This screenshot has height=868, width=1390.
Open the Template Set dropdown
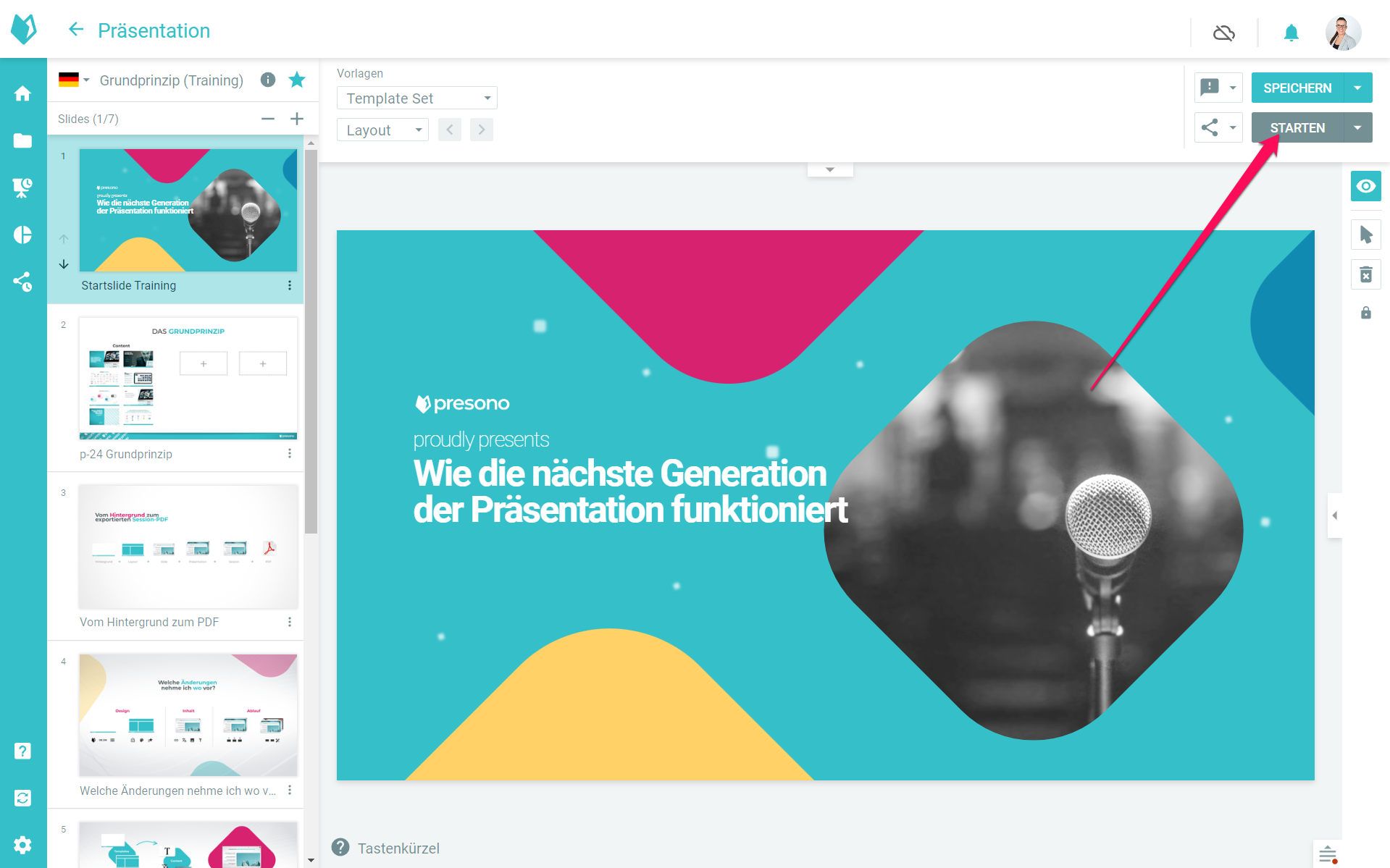pyautogui.click(x=416, y=98)
